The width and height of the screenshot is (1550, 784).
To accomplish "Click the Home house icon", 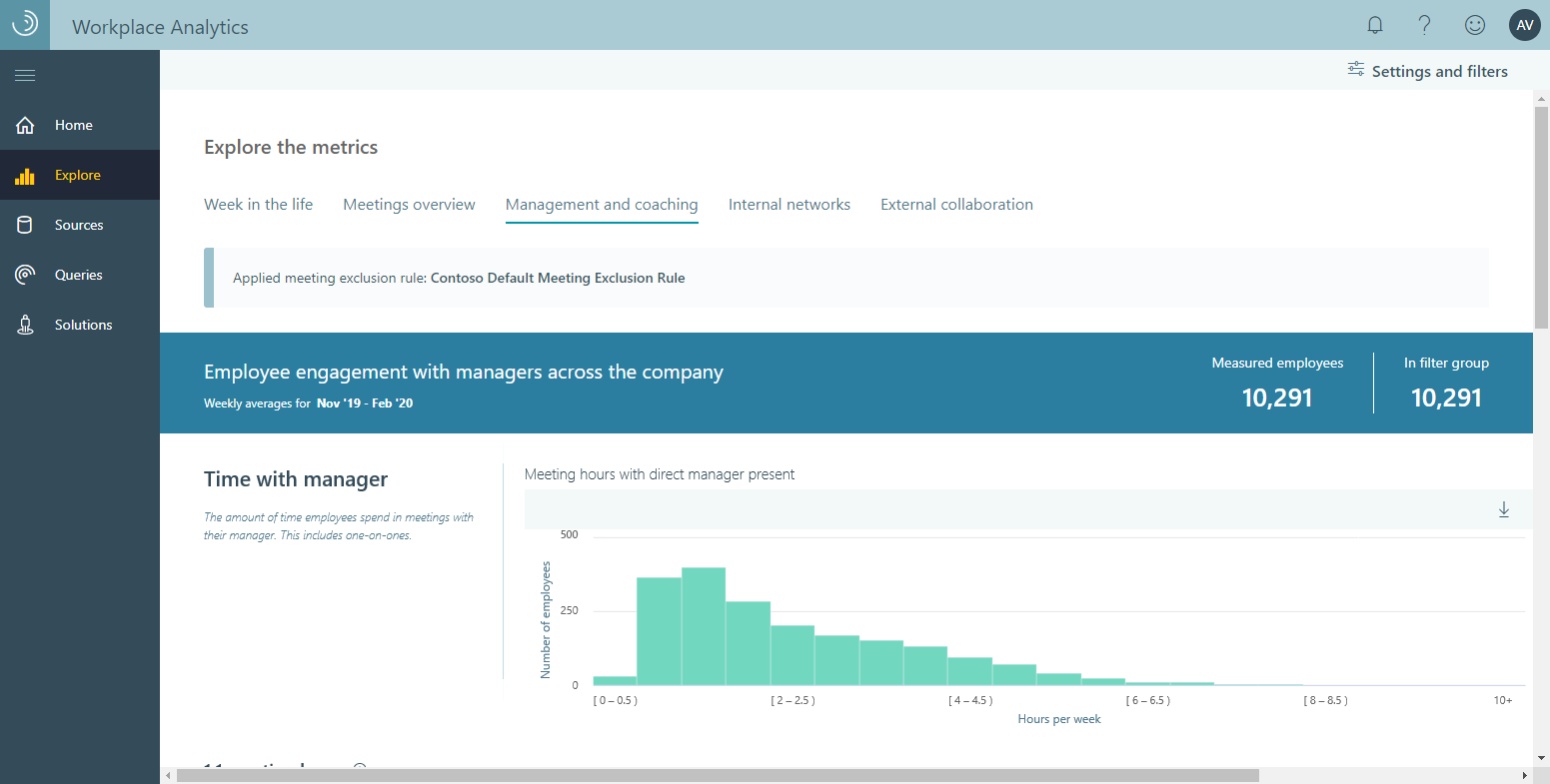I will tap(25, 125).
